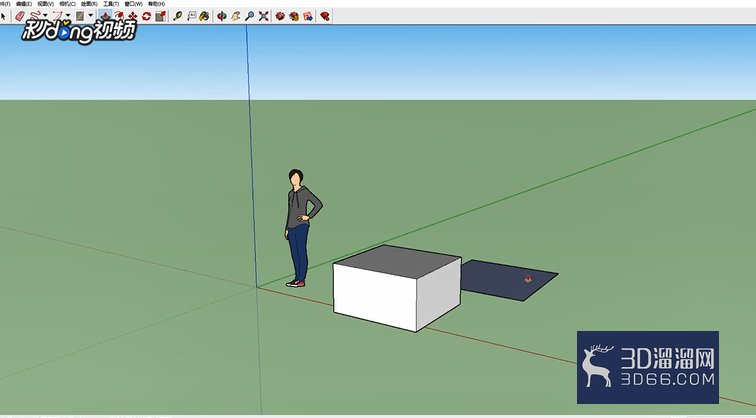756x418 pixels.
Task: Open the 工具(T) menu
Action: (x=111, y=3)
